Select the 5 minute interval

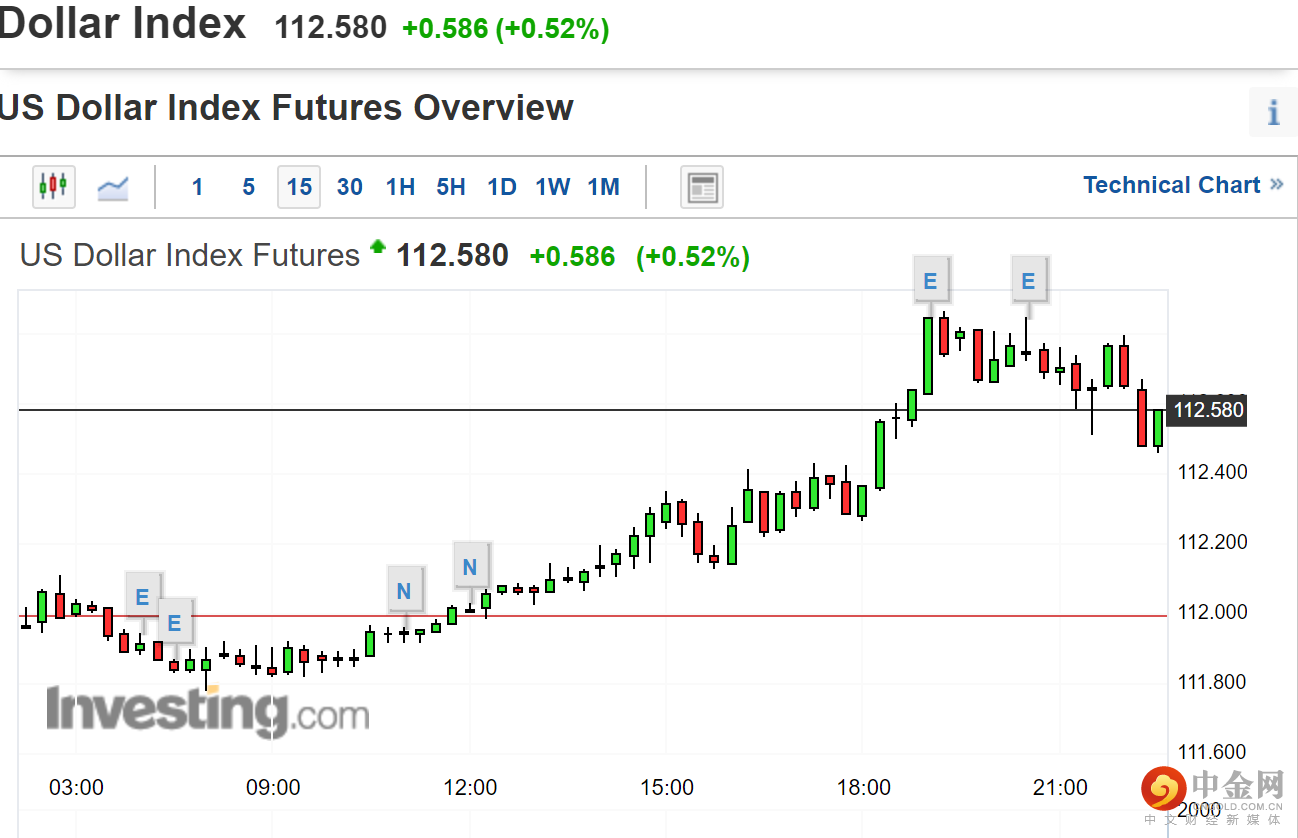pos(248,187)
